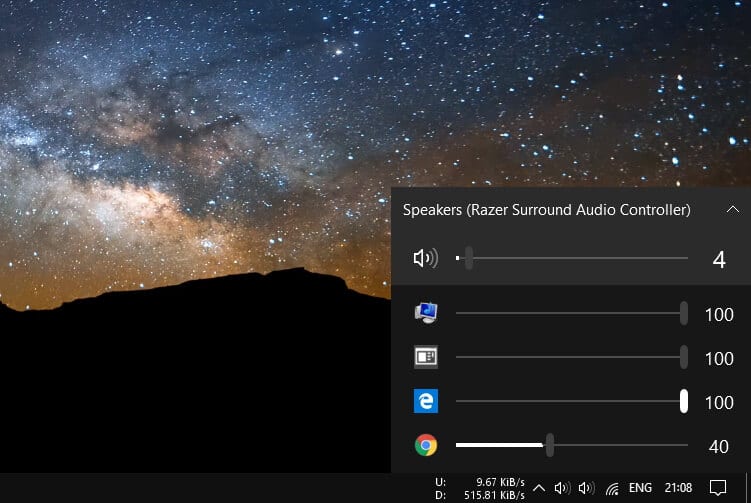The height and width of the screenshot is (503, 751).
Task: Mute the Microsoft Edge app icon
Action: coord(426,401)
